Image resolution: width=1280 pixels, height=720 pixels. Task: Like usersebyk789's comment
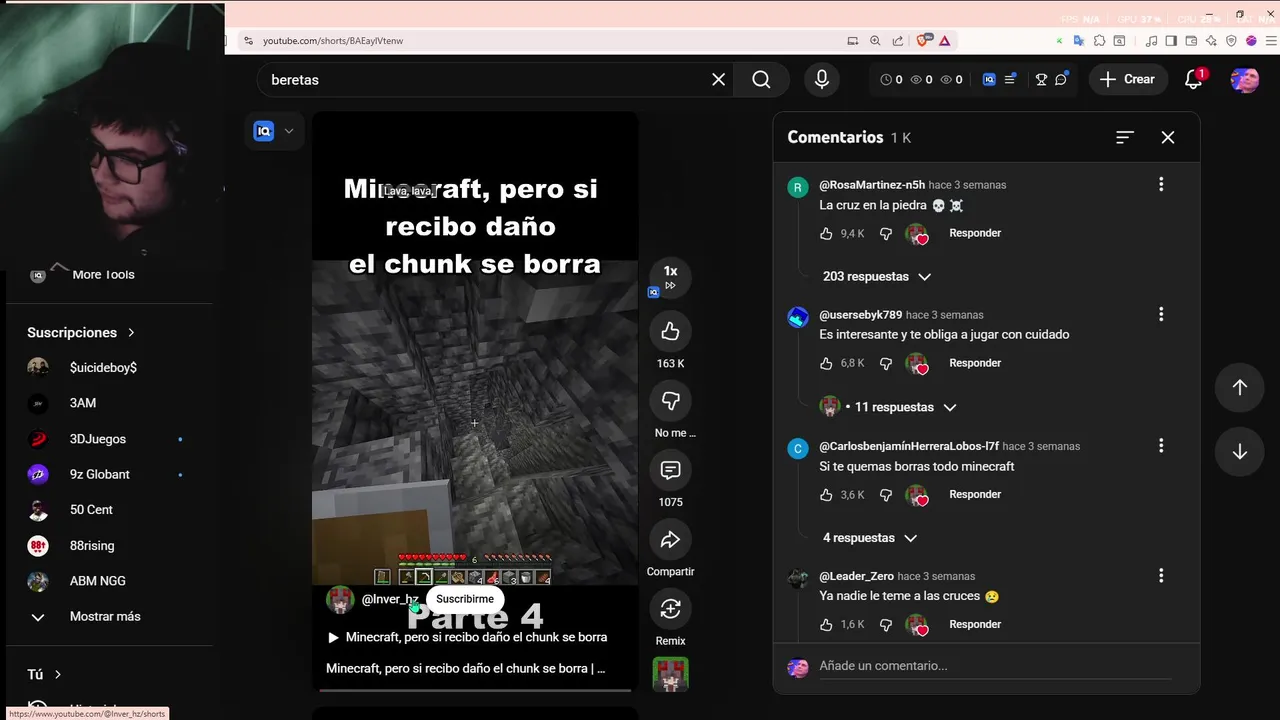[826, 363]
